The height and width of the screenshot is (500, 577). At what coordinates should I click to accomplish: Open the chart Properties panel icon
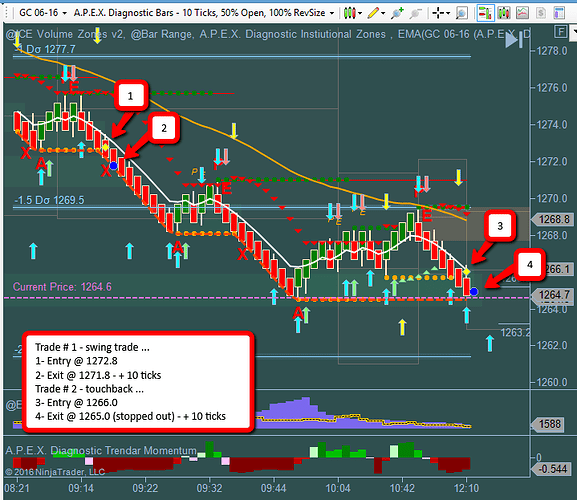coord(559,13)
